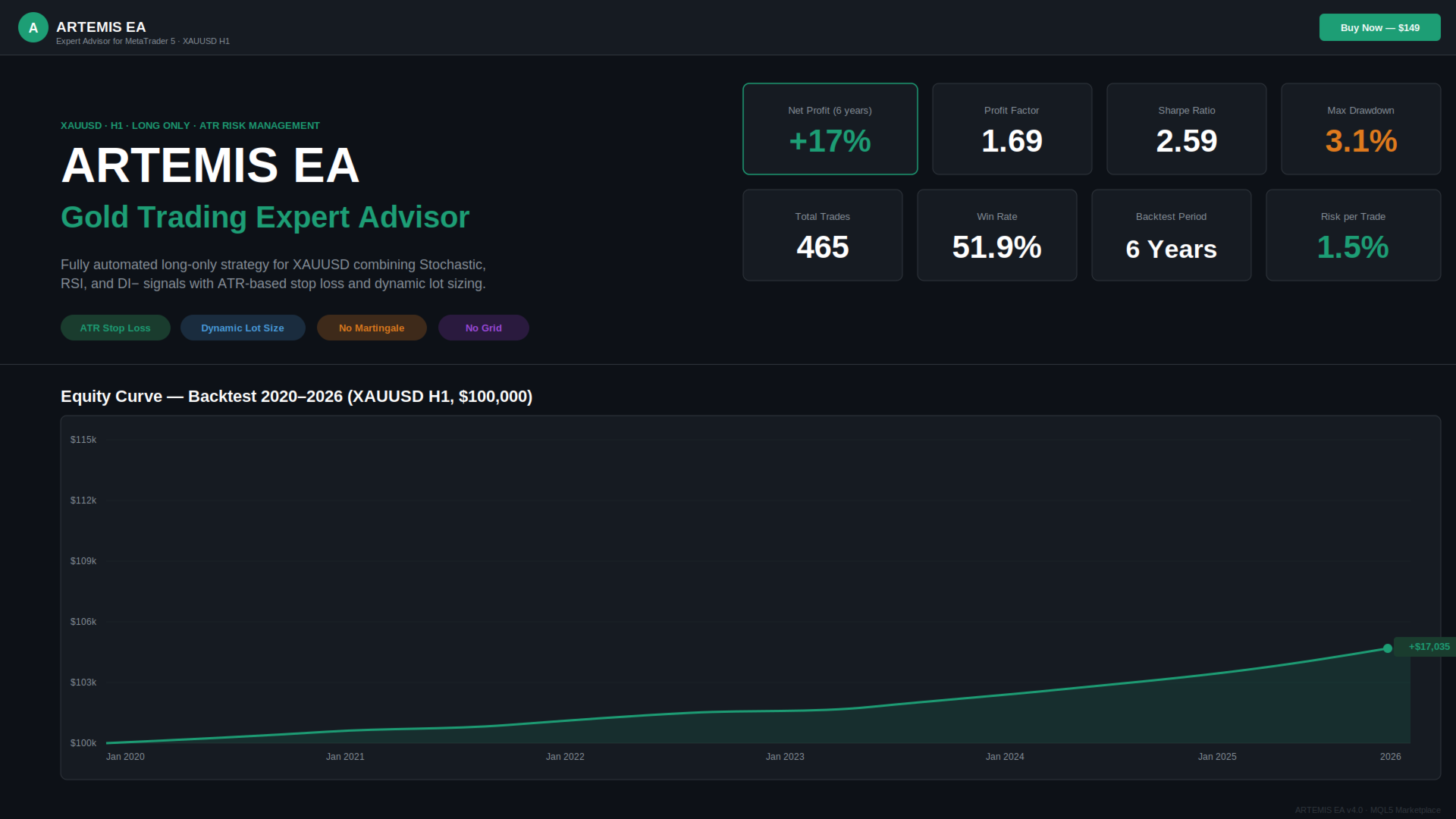Click the green Artemis 'A' logo icon

point(33,27)
